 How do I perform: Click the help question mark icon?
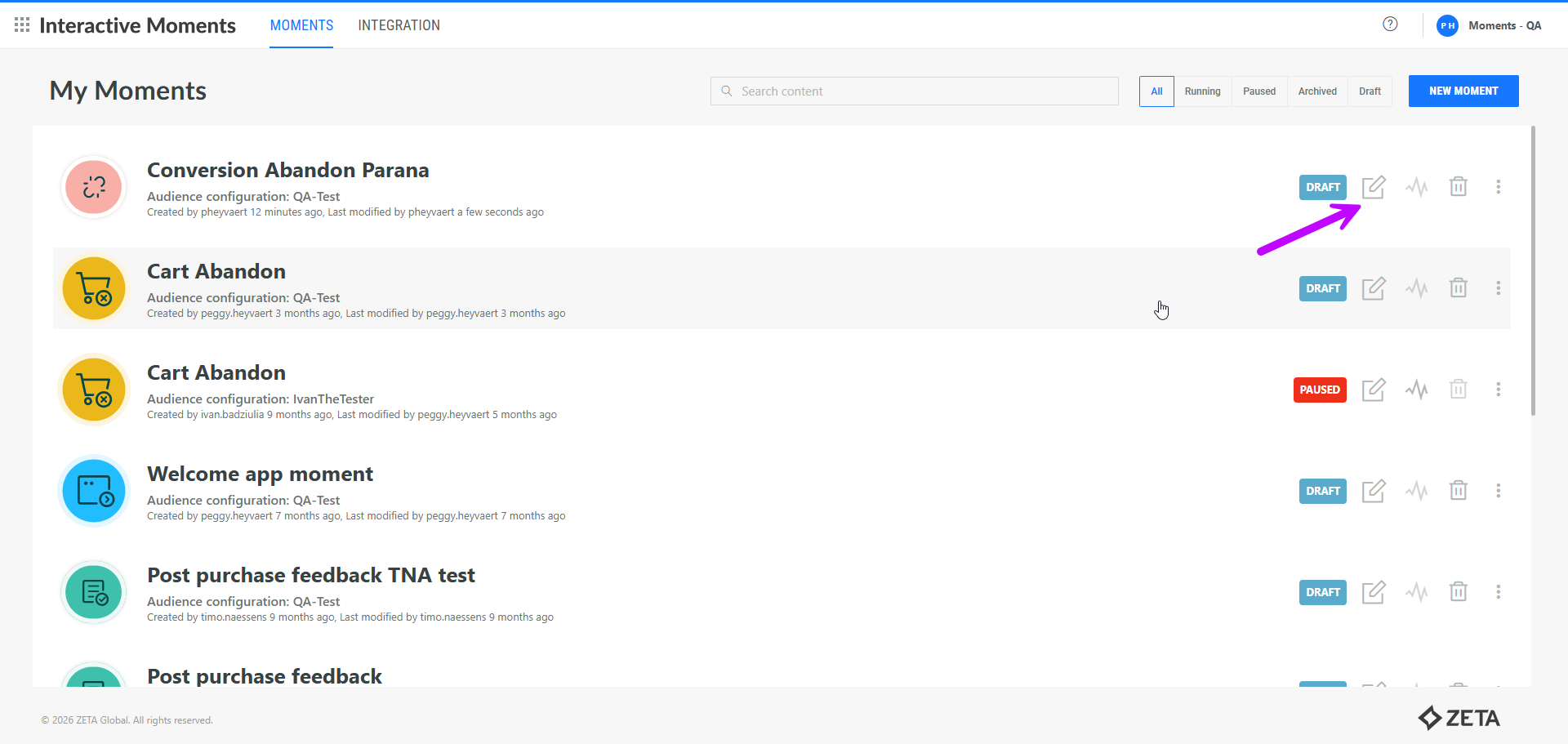pos(1390,25)
